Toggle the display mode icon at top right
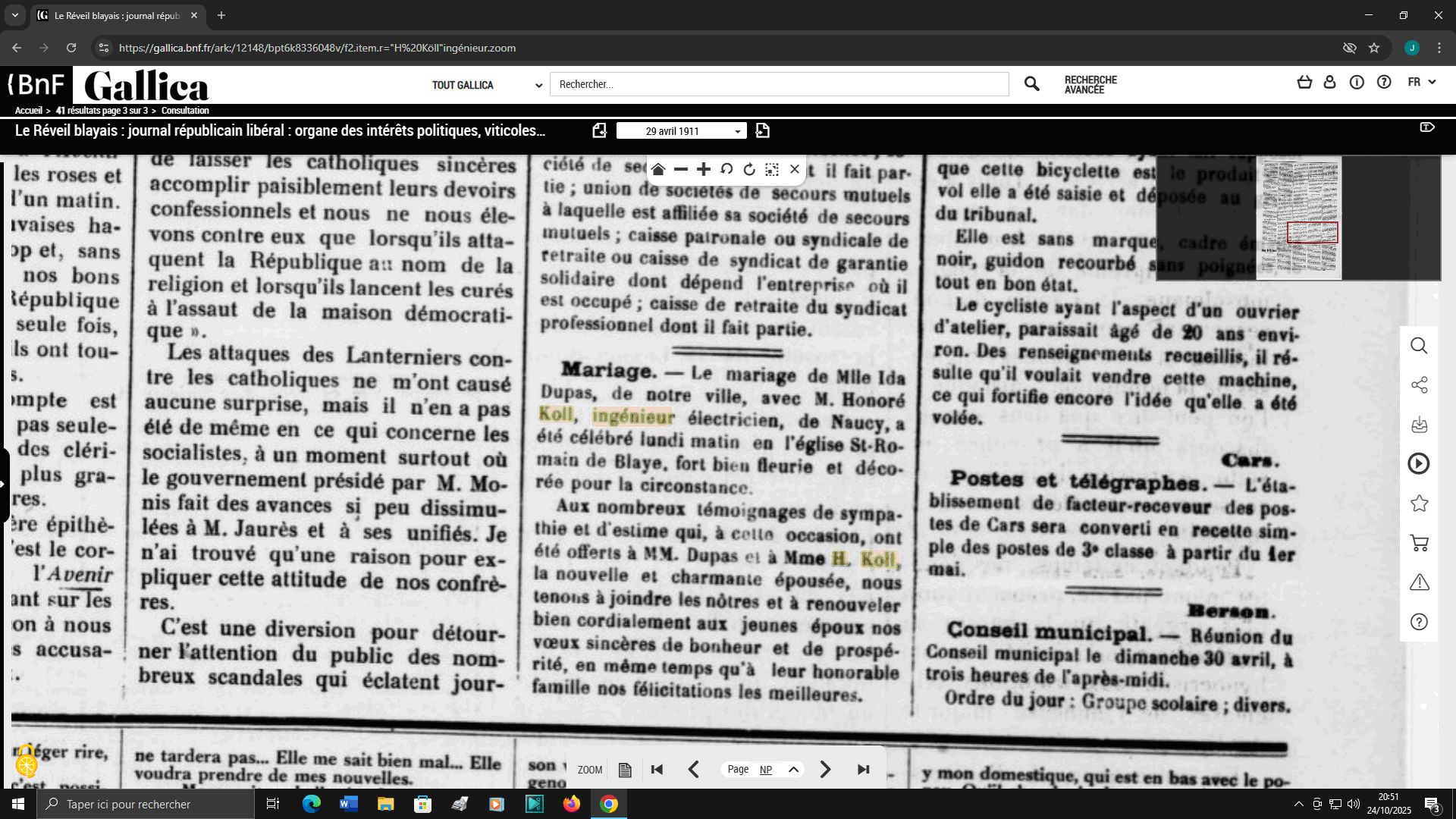Viewport: 1456px width, 819px height. tap(1426, 127)
